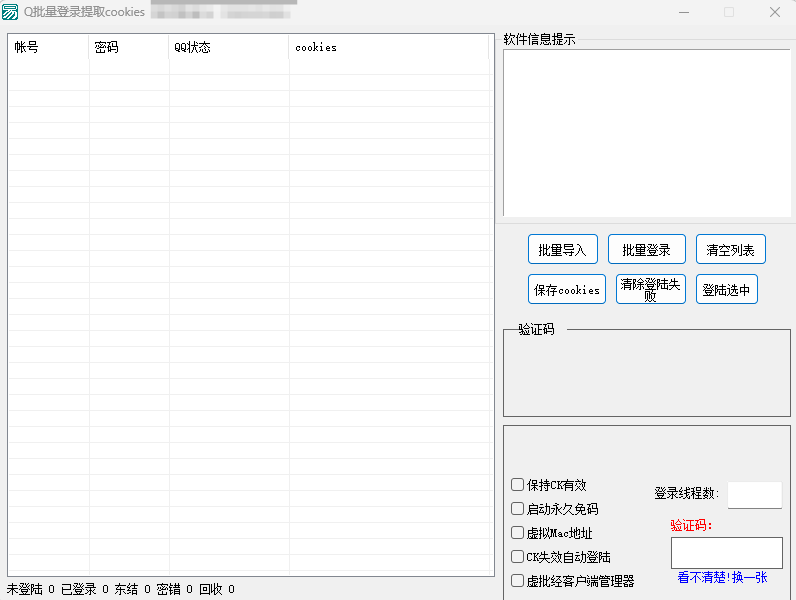Save cookies with 保存cookies button
796x600 pixels.
(x=567, y=289)
